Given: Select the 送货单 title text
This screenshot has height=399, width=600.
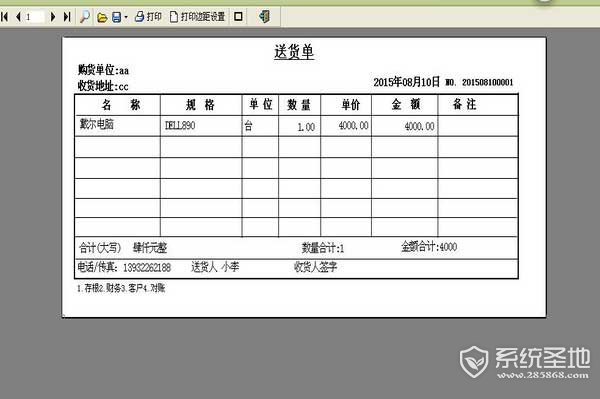Looking at the screenshot, I should coord(294,52).
